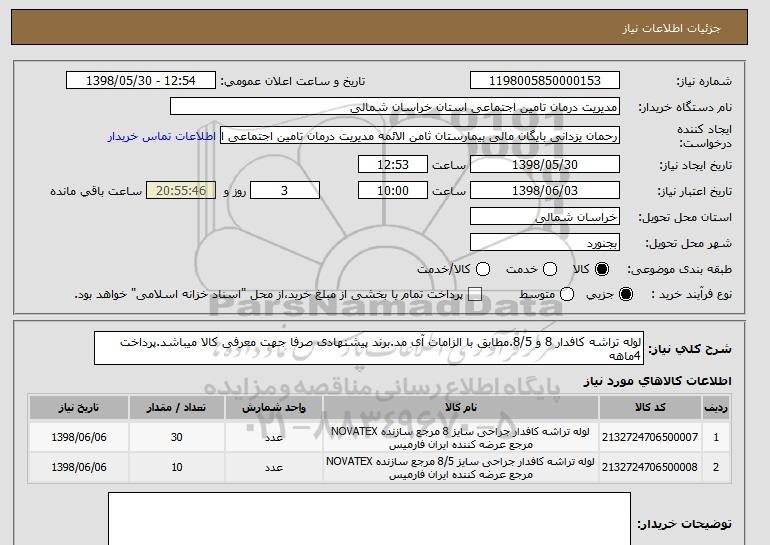Screen dimensions: 770x545
Task: Click the عدد unit cell in row 2
Action: point(274,467)
